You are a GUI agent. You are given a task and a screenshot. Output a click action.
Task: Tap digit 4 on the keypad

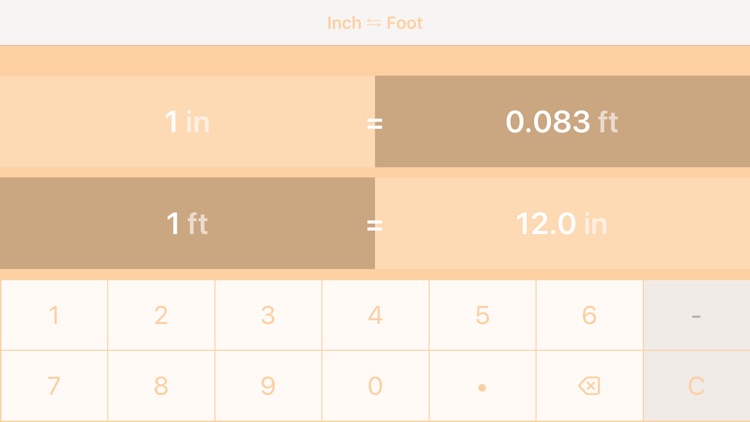pyautogui.click(x=375, y=315)
